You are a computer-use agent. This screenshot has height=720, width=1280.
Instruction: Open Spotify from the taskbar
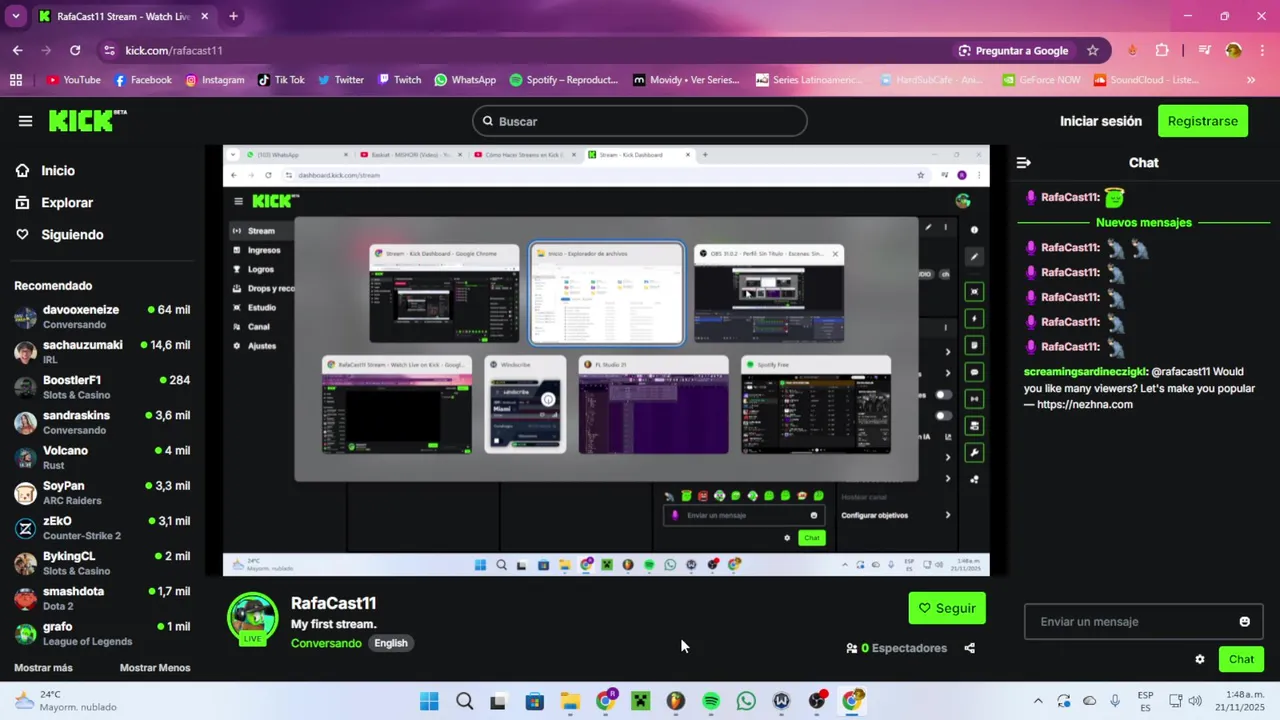711,701
